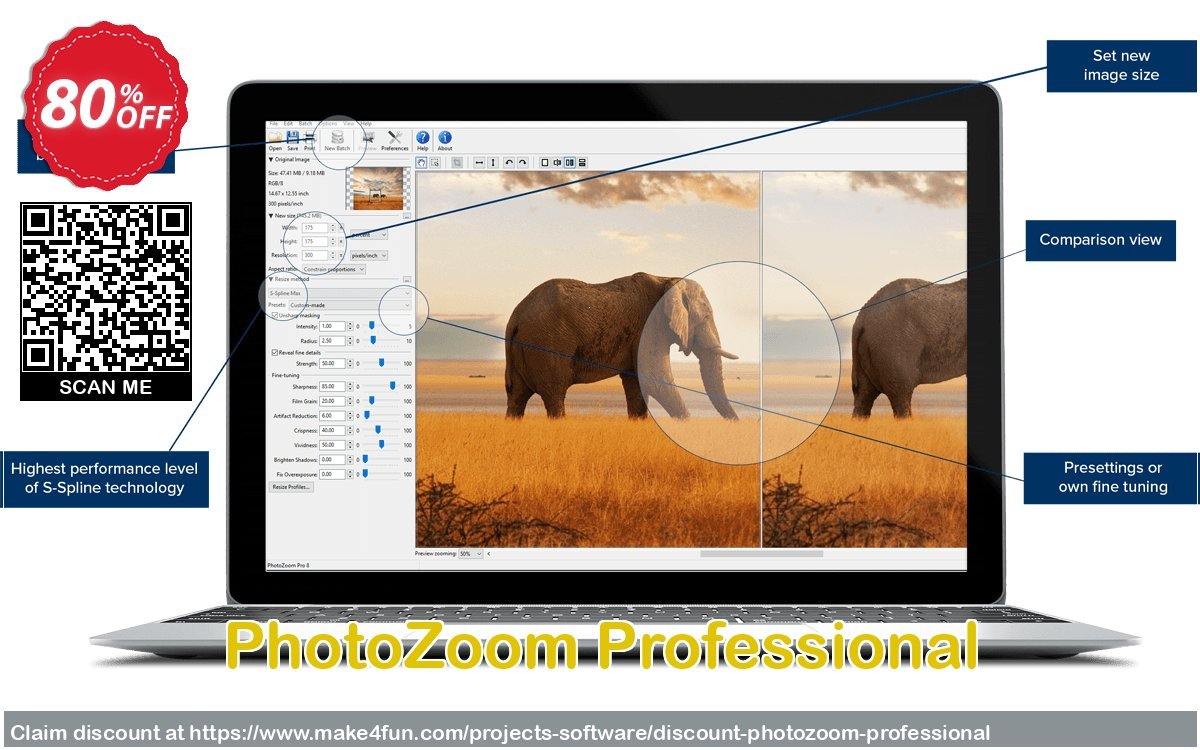Click the Height input field

(x=315, y=241)
